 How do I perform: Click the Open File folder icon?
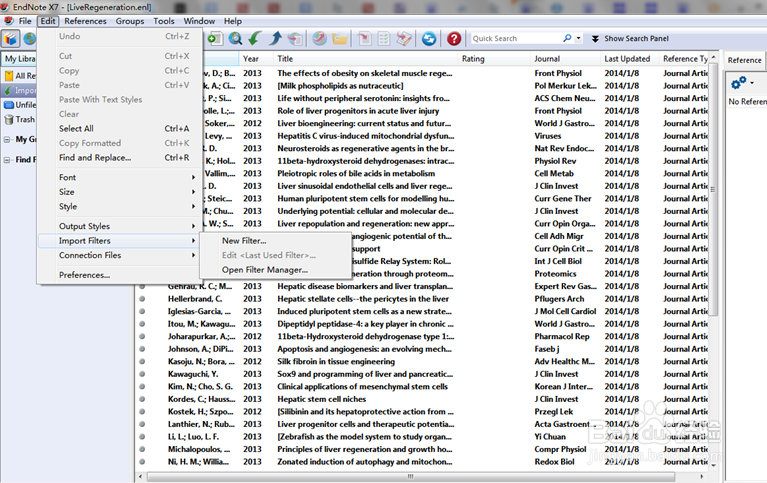(339, 39)
